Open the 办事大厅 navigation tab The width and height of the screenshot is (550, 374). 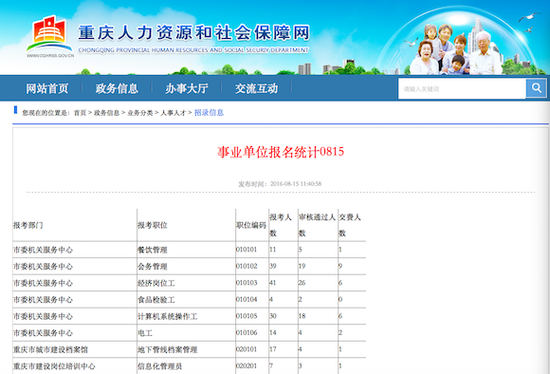click(x=187, y=88)
